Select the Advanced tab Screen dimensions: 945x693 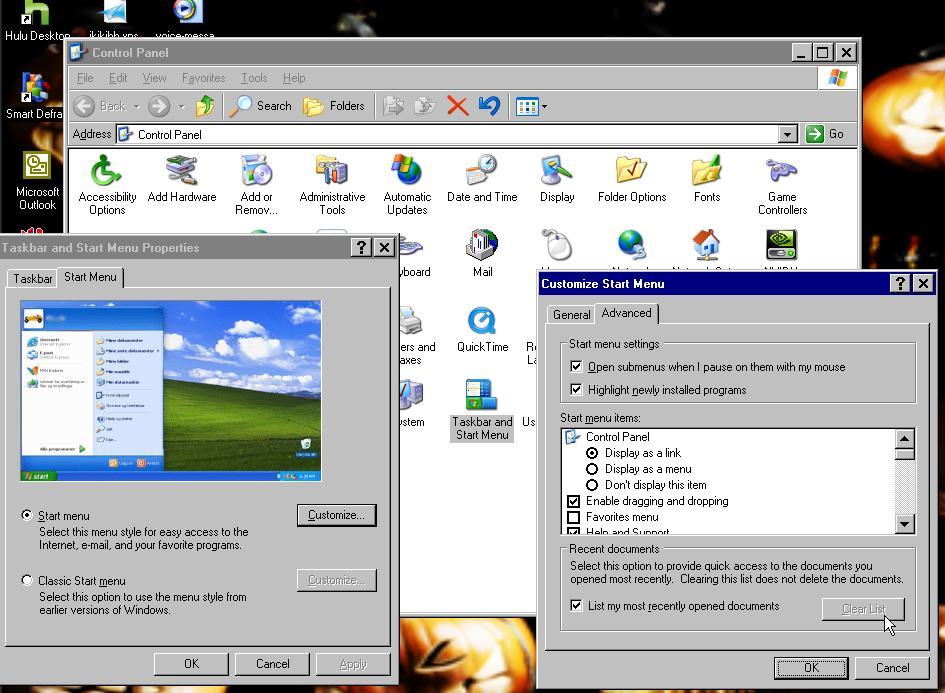pos(626,313)
